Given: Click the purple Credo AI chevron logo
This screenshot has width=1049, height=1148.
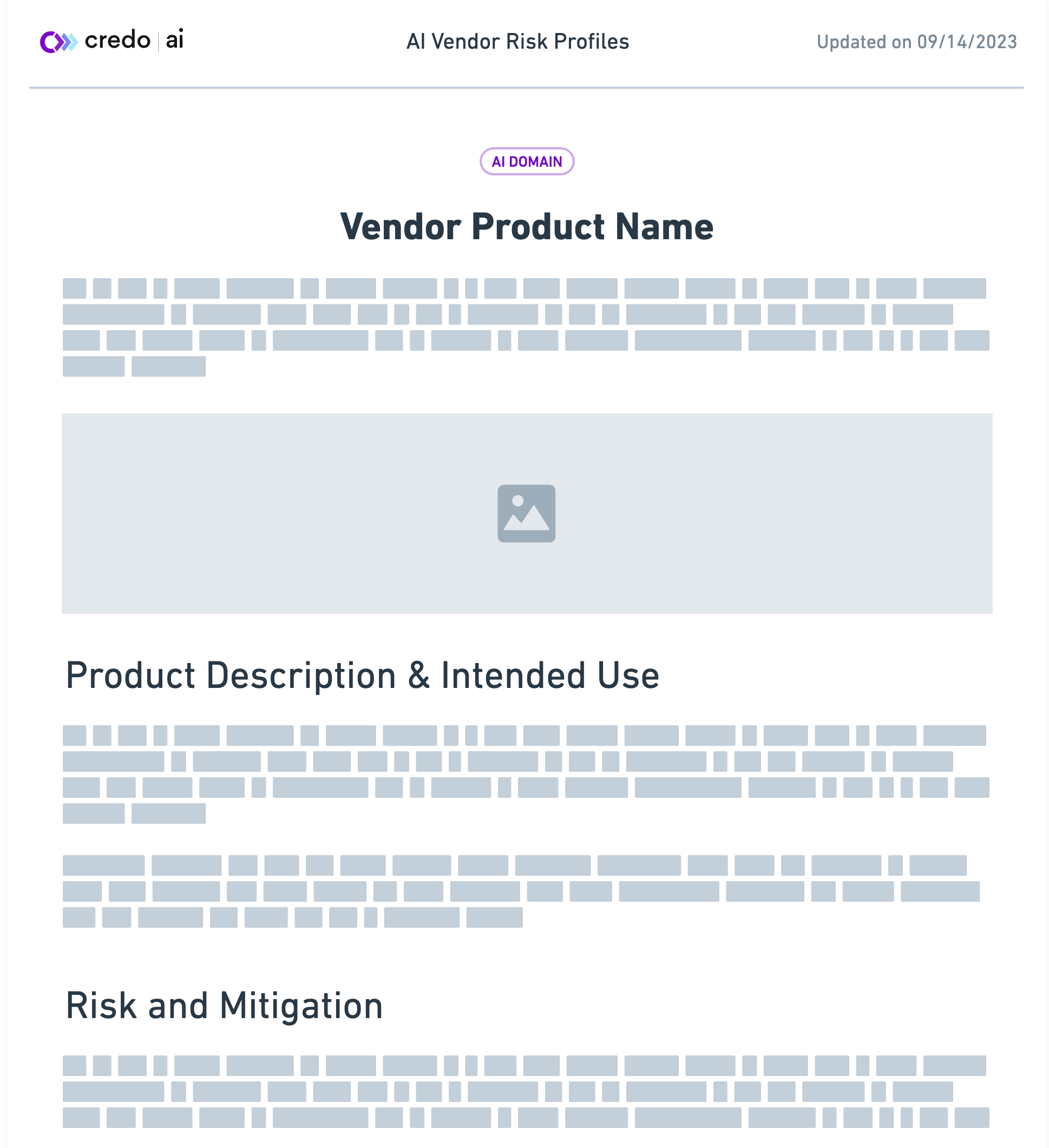Looking at the screenshot, I should coord(58,42).
